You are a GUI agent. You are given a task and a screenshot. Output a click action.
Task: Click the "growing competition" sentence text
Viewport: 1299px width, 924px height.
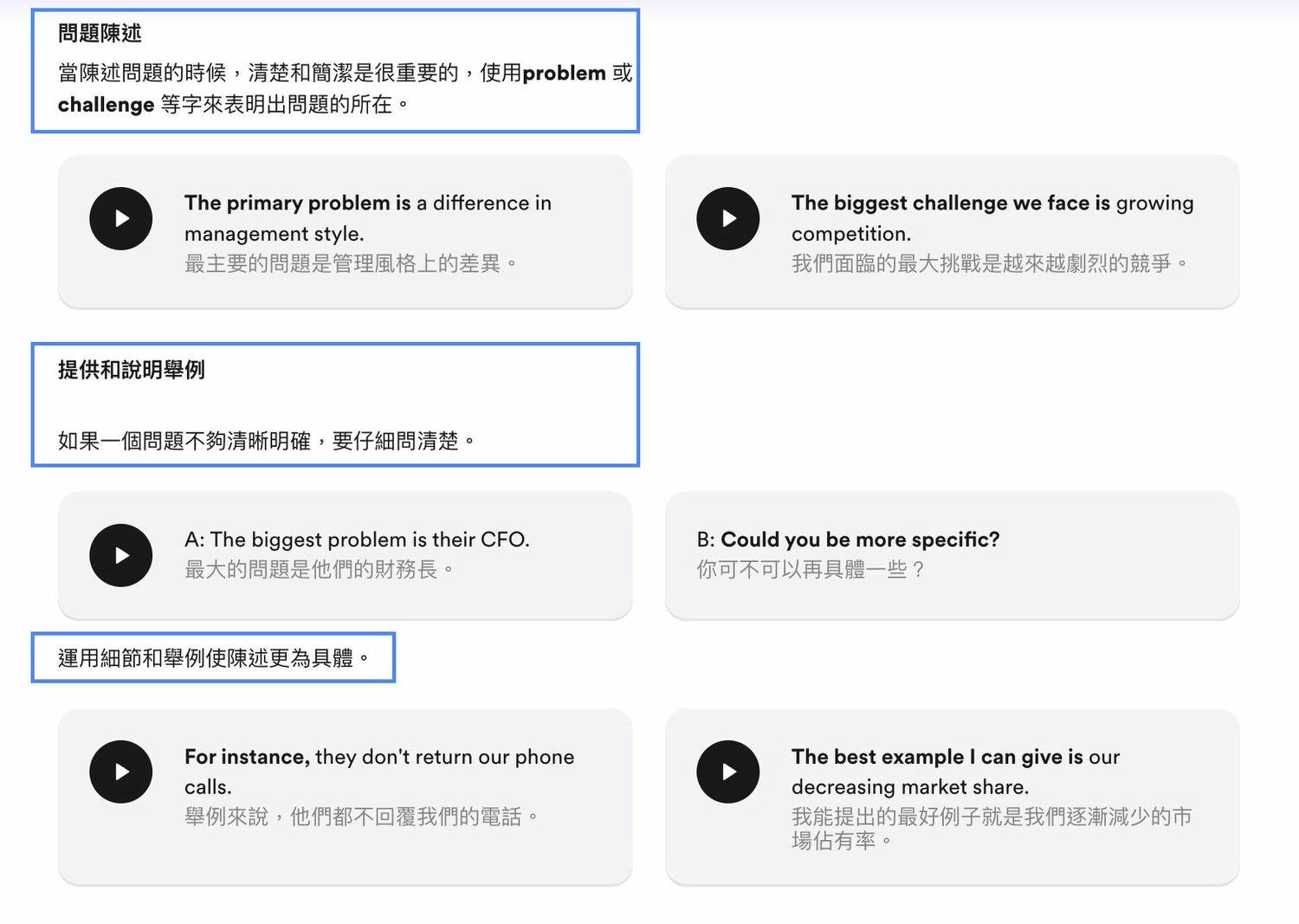tap(992, 217)
